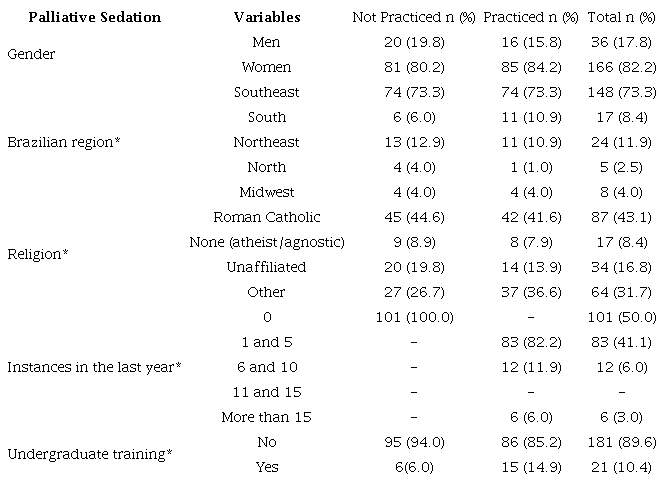This screenshot has width=665, height=483.
Task: Click the None (atheist/agnostic) cell
Action: click(x=267, y=242)
